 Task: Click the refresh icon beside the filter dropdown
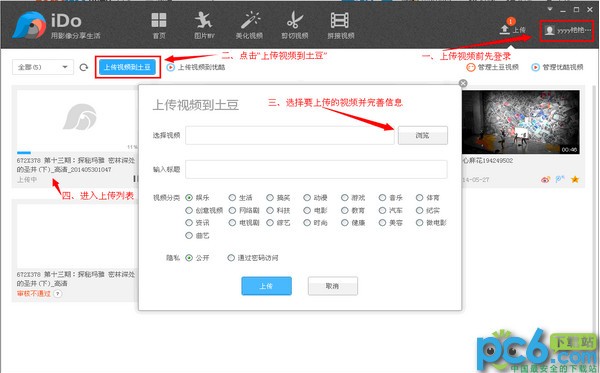point(83,67)
